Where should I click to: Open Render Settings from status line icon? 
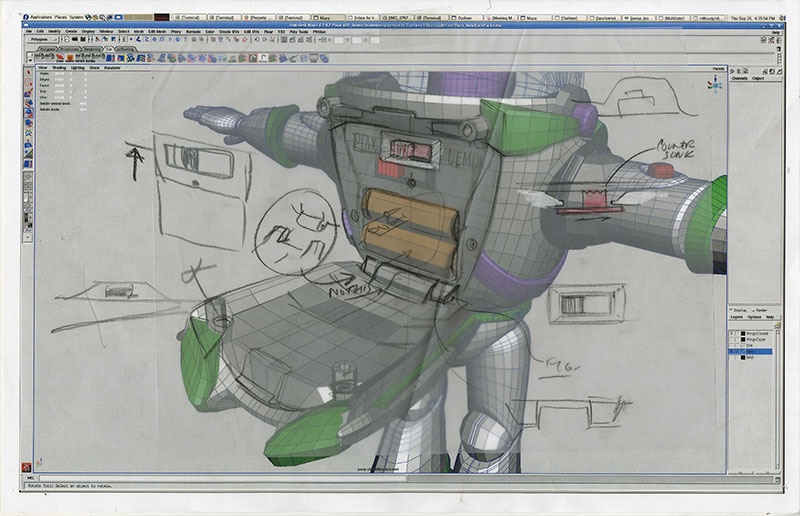point(309,39)
